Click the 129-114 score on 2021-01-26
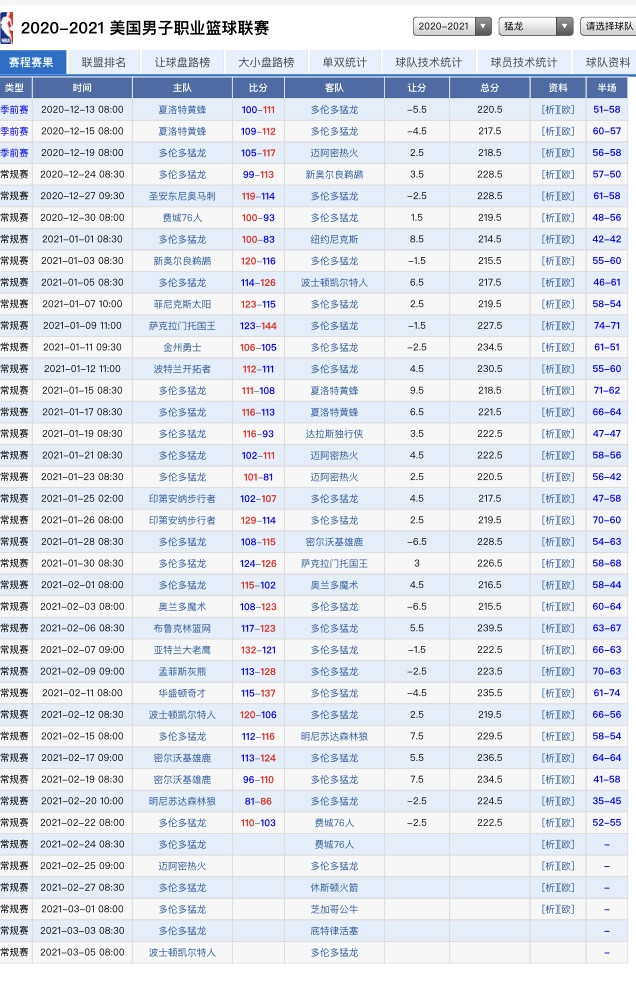Viewport: 636px width, 986px height. point(258,520)
